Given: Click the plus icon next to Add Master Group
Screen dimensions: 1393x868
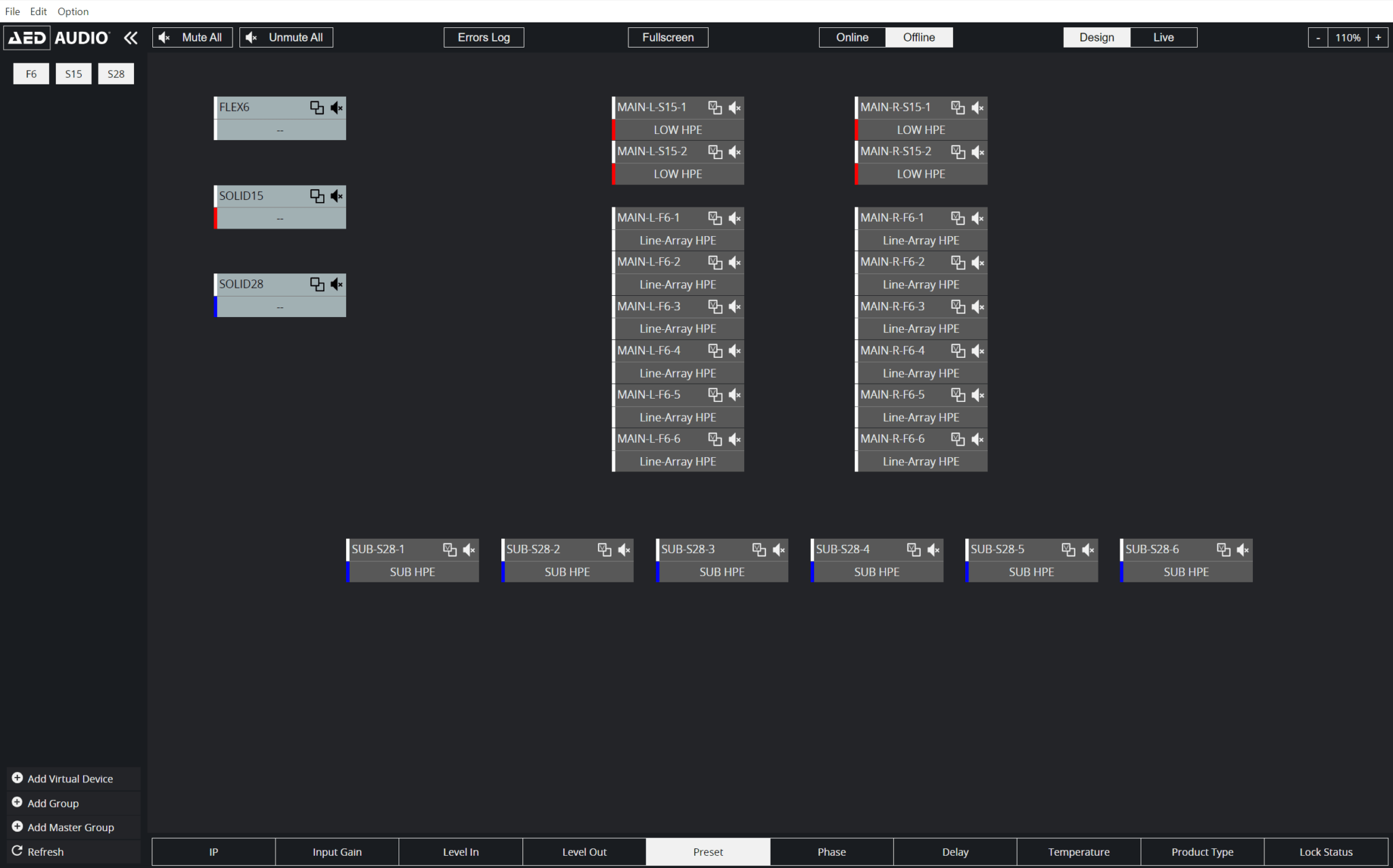Looking at the screenshot, I should point(17,827).
